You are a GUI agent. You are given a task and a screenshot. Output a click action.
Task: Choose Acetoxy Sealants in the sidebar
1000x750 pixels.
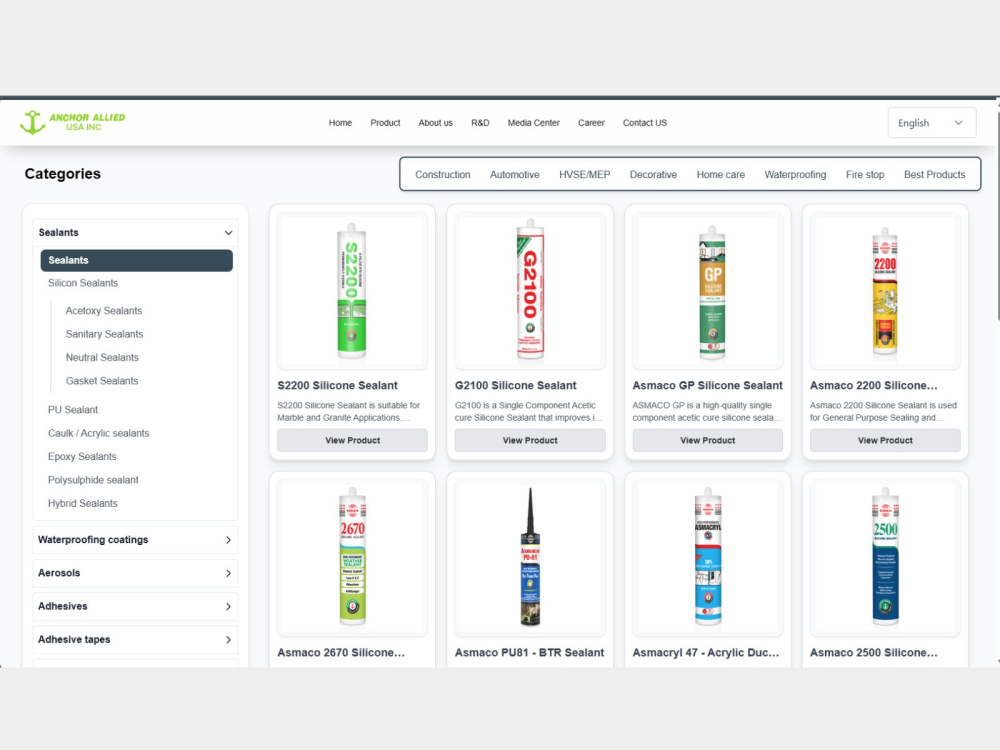(104, 311)
